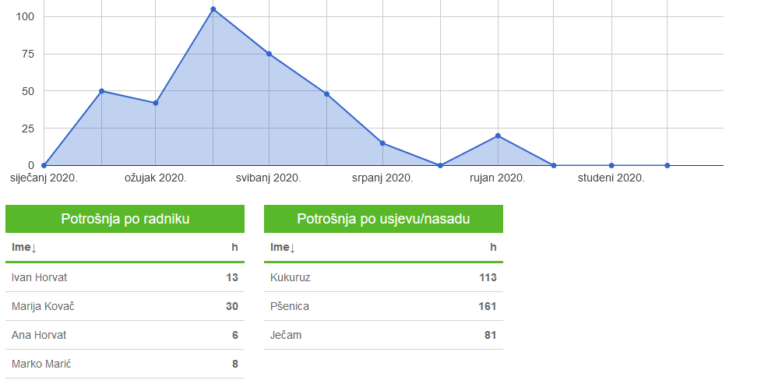Sort crops table by h column
Viewport: 768px width, 384px height.
pyautogui.click(x=493, y=247)
